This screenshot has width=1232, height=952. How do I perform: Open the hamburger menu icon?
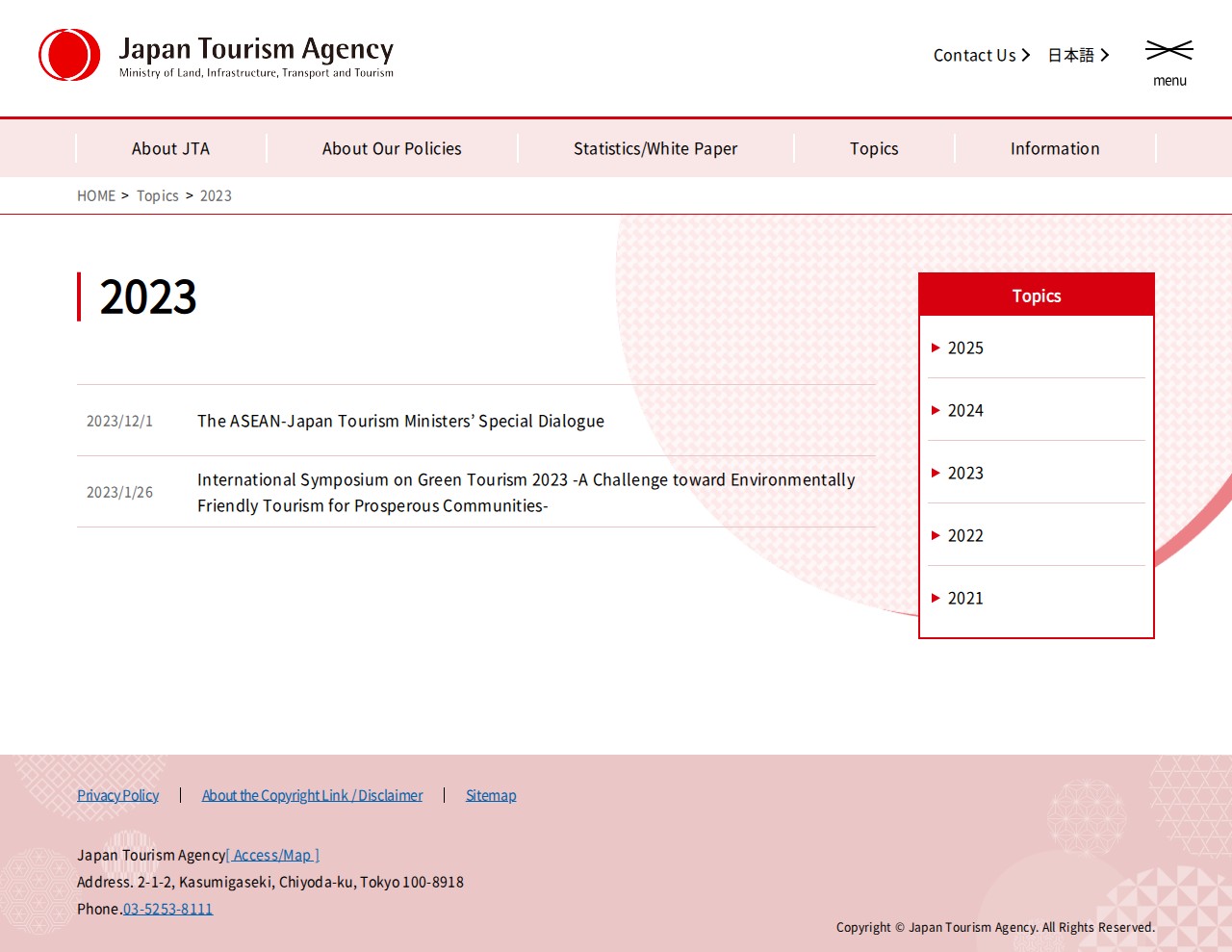coord(1169,50)
